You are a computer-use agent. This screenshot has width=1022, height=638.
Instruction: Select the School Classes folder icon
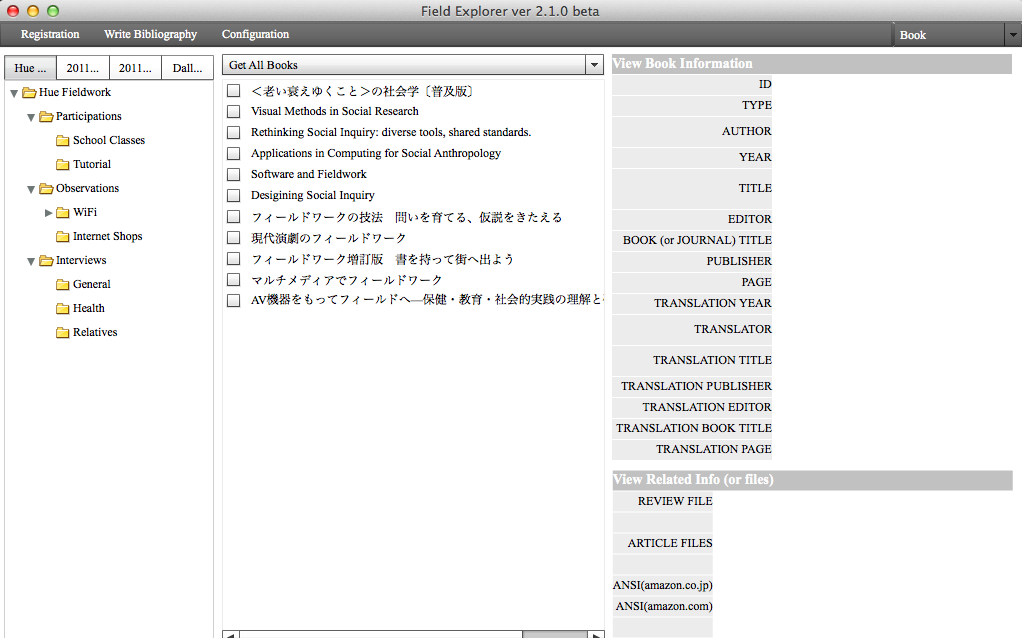[x=63, y=141]
